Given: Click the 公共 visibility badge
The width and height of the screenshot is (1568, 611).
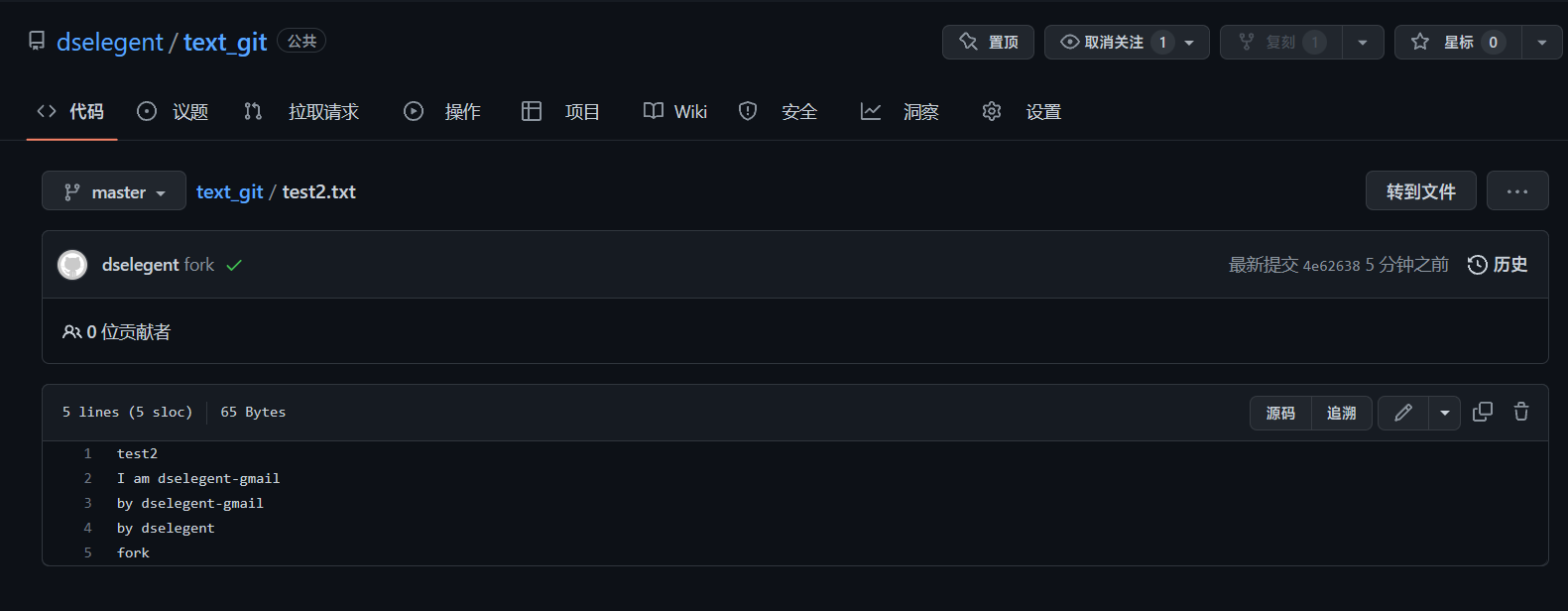Looking at the screenshot, I should pos(302,41).
